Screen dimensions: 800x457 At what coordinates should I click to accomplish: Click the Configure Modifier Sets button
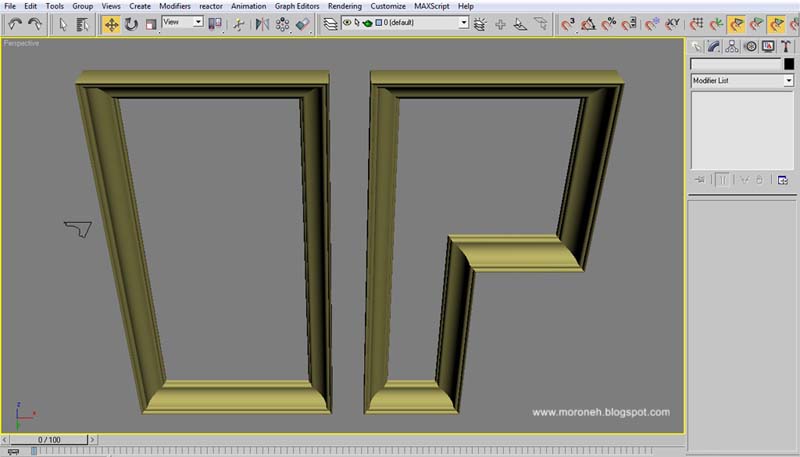point(783,180)
